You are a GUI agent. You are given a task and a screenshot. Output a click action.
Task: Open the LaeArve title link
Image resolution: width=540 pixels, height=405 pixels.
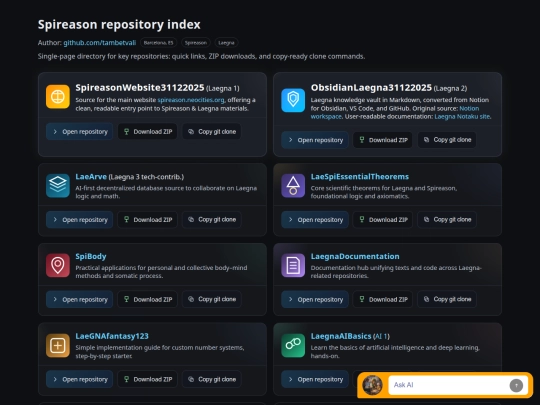91,177
